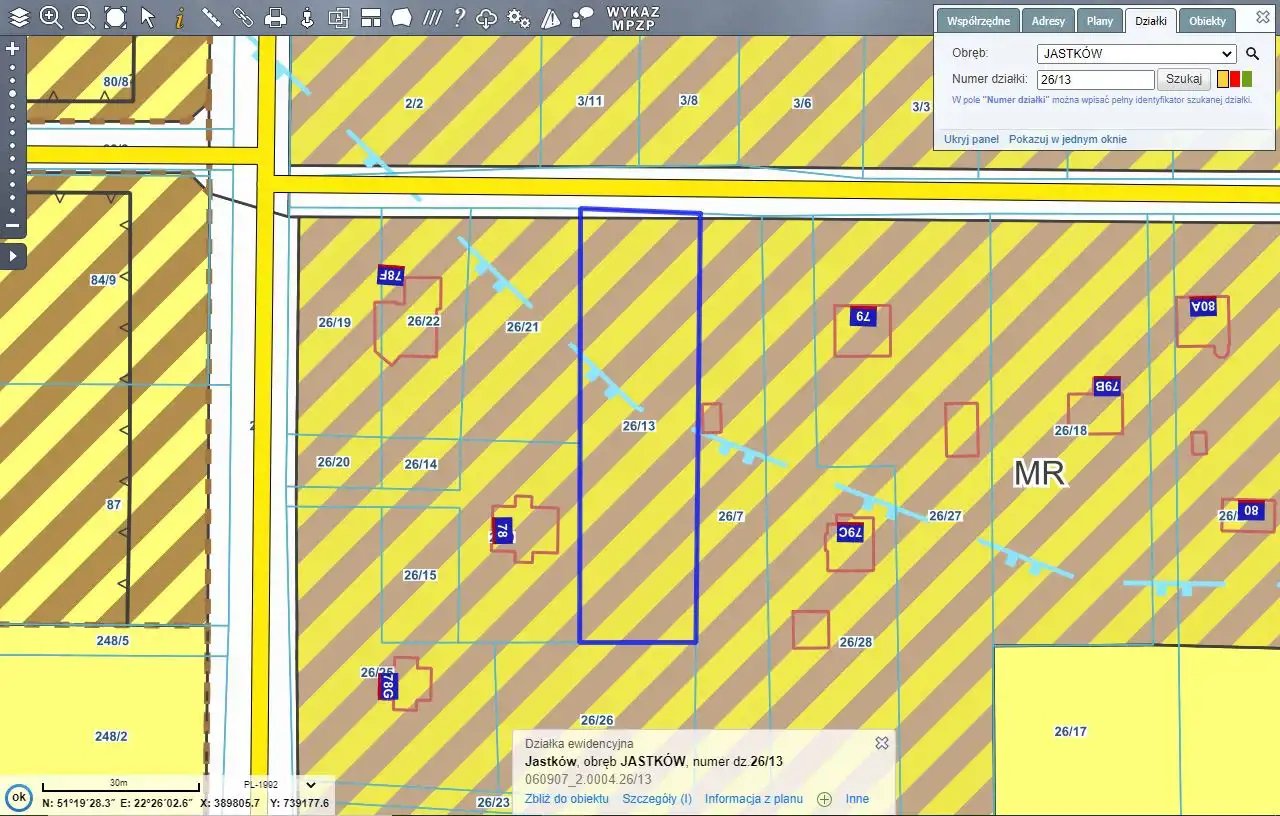Image resolution: width=1280 pixels, height=816 pixels.
Task: Select the zoom out magnifier tool
Action: 83,17
